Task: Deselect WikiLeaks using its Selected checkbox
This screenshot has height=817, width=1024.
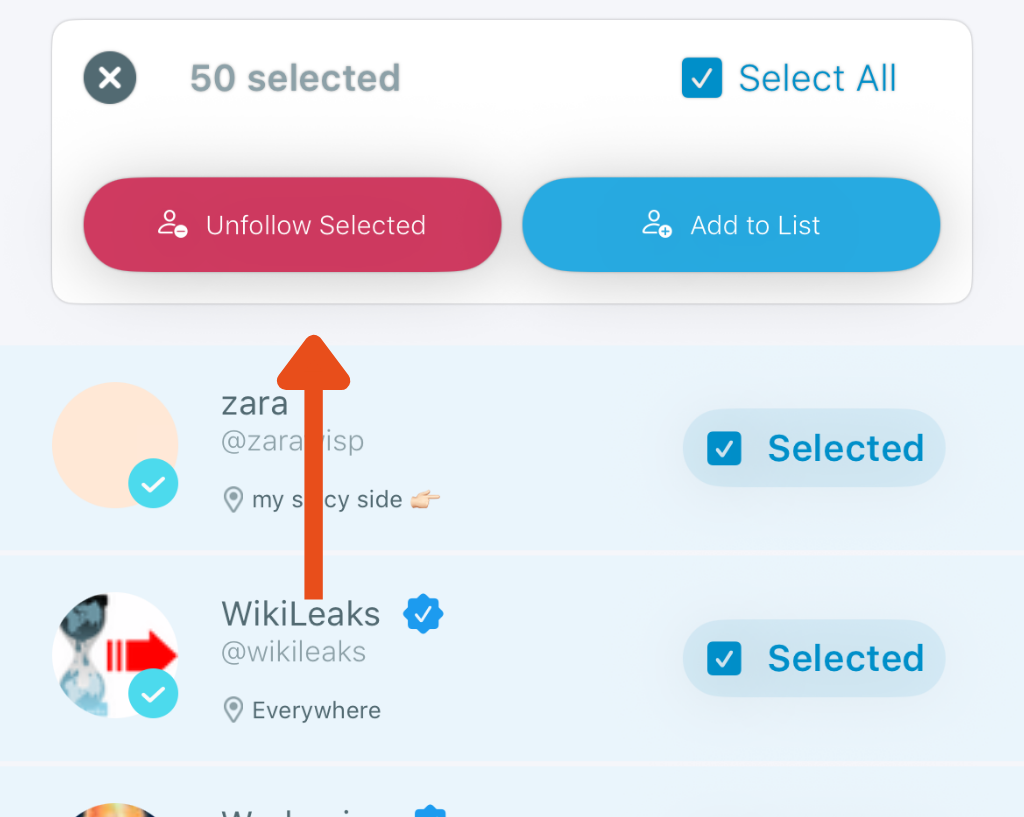Action: click(723, 658)
